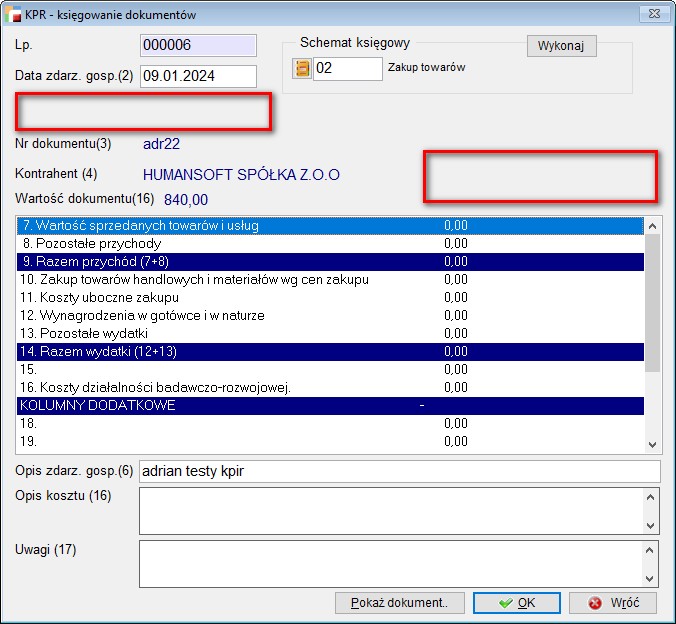Click the schemat księgowy lookup icon
Screen dimensions: 676x624
301,69
